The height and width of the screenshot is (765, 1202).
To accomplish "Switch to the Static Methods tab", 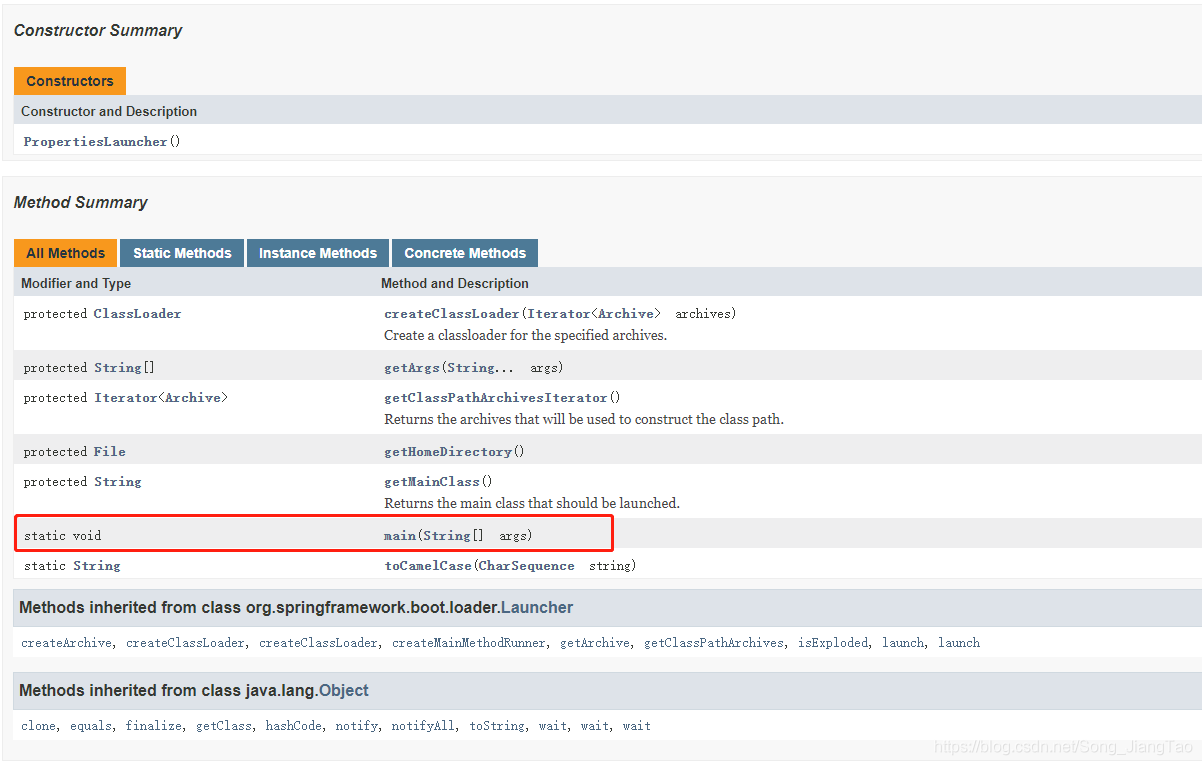I will click(182, 253).
